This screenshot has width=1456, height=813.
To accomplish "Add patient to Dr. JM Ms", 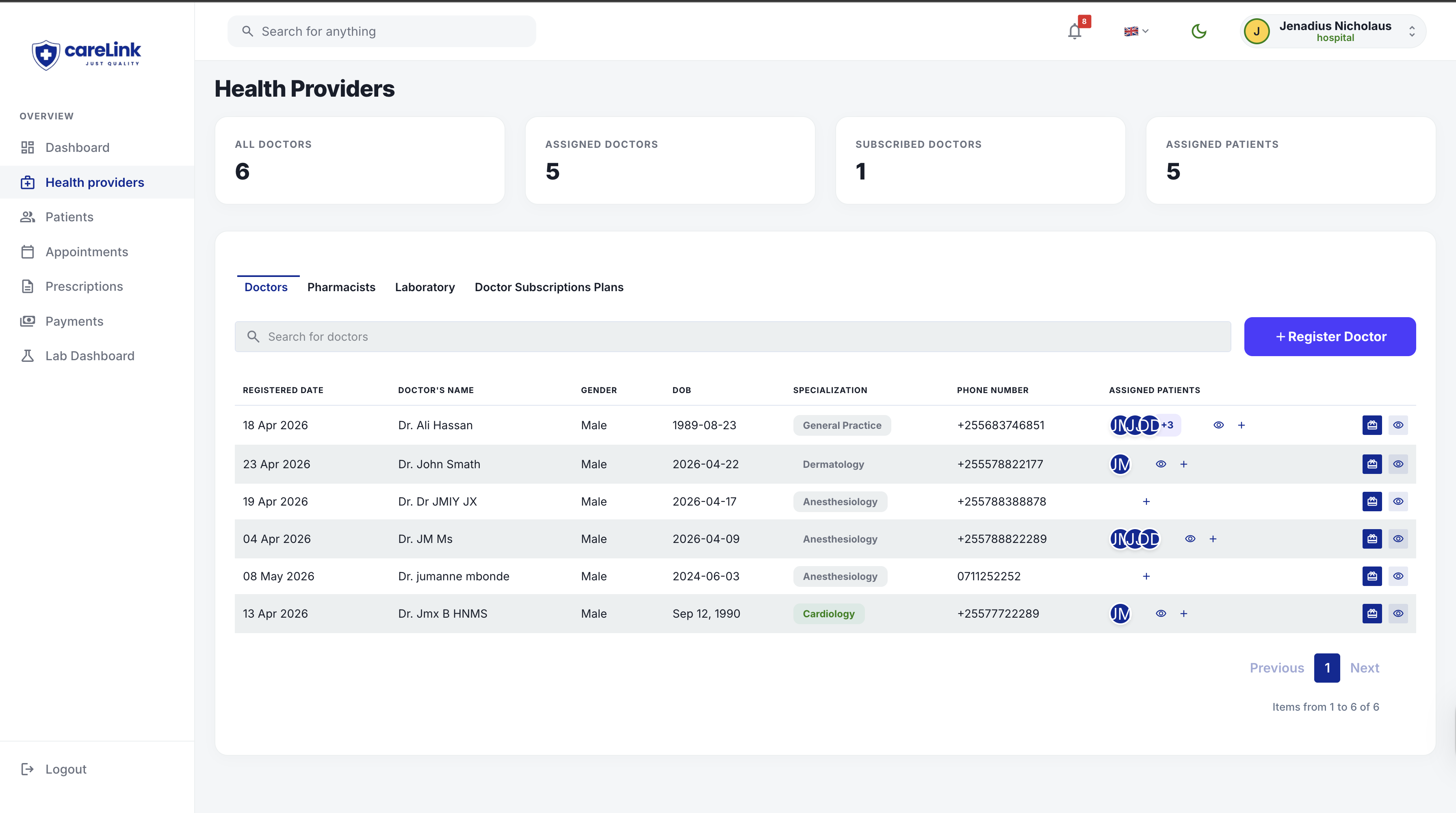I will pyautogui.click(x=1213, y=538).
